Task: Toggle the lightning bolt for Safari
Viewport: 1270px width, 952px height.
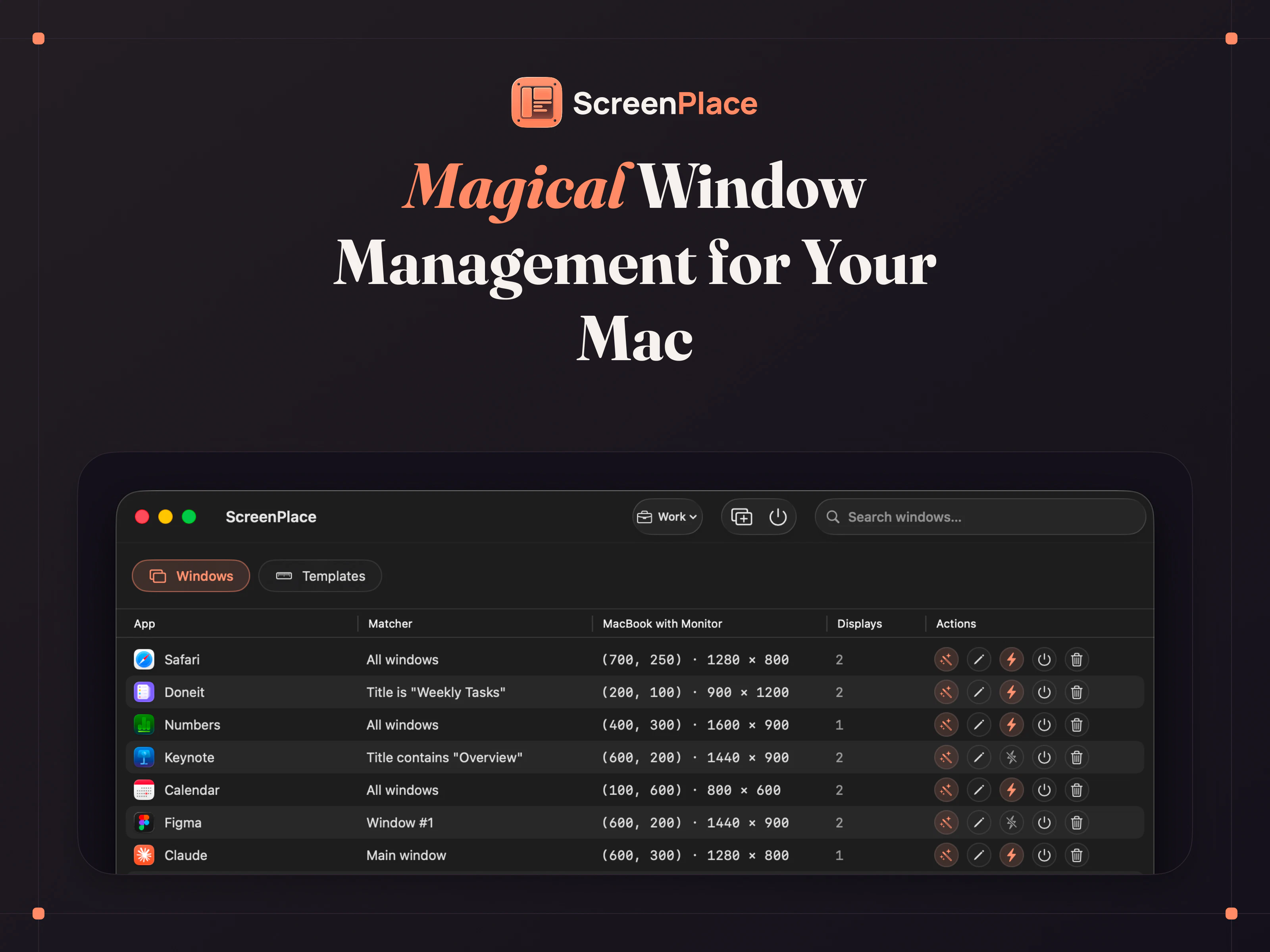Action: point(1012,659)
